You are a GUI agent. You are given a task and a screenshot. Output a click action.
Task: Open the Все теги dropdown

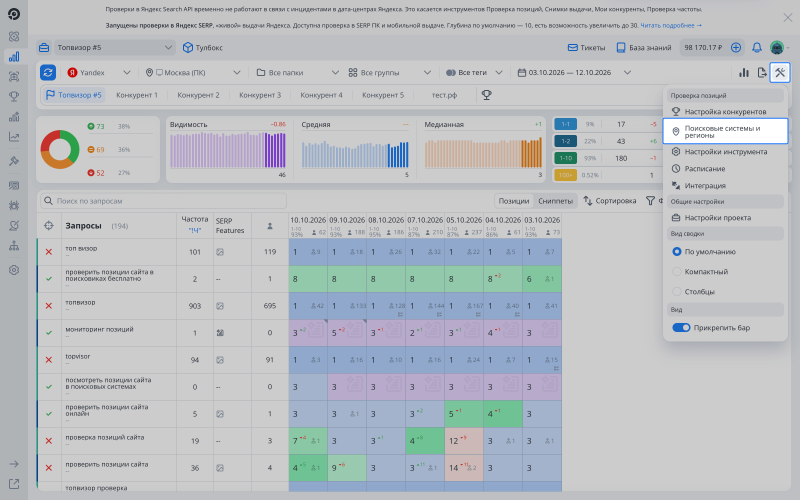(x=474, y=72)
